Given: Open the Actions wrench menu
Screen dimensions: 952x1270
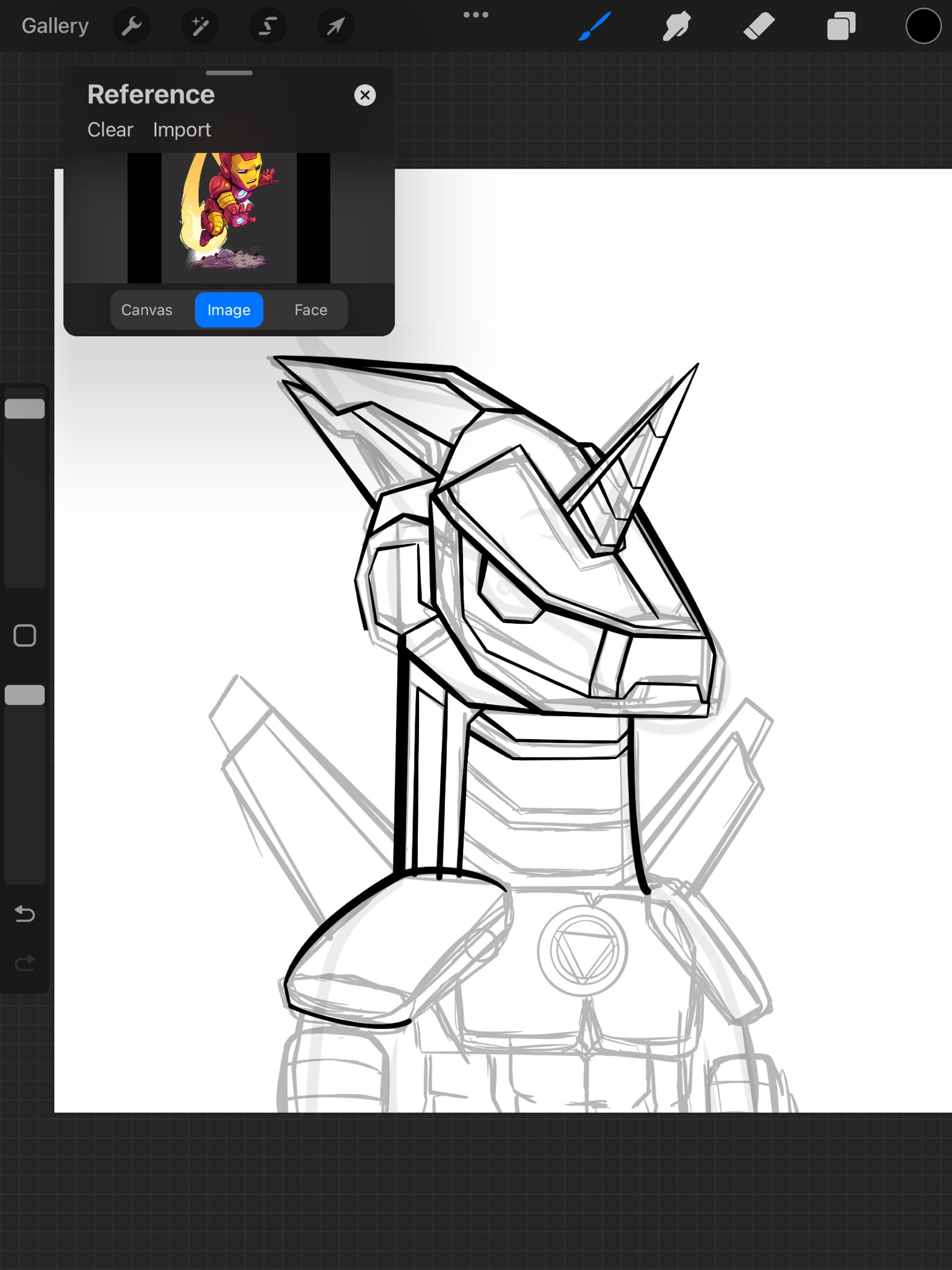Looking at the screenshot, I should 131,26.
